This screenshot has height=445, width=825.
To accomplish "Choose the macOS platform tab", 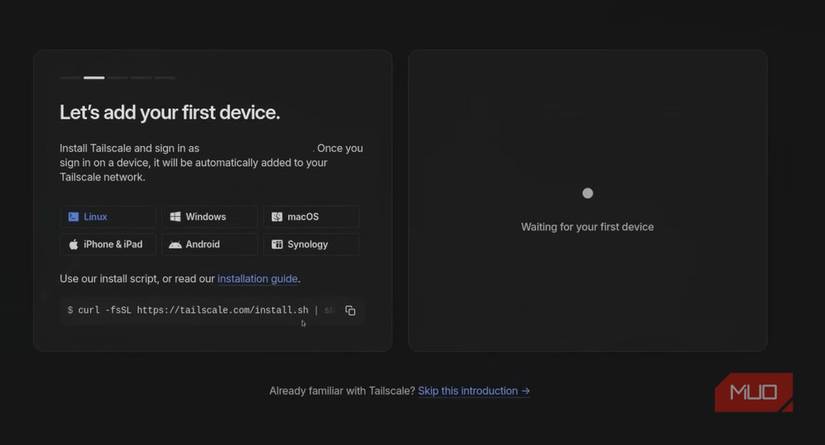I will coord(311,217).
